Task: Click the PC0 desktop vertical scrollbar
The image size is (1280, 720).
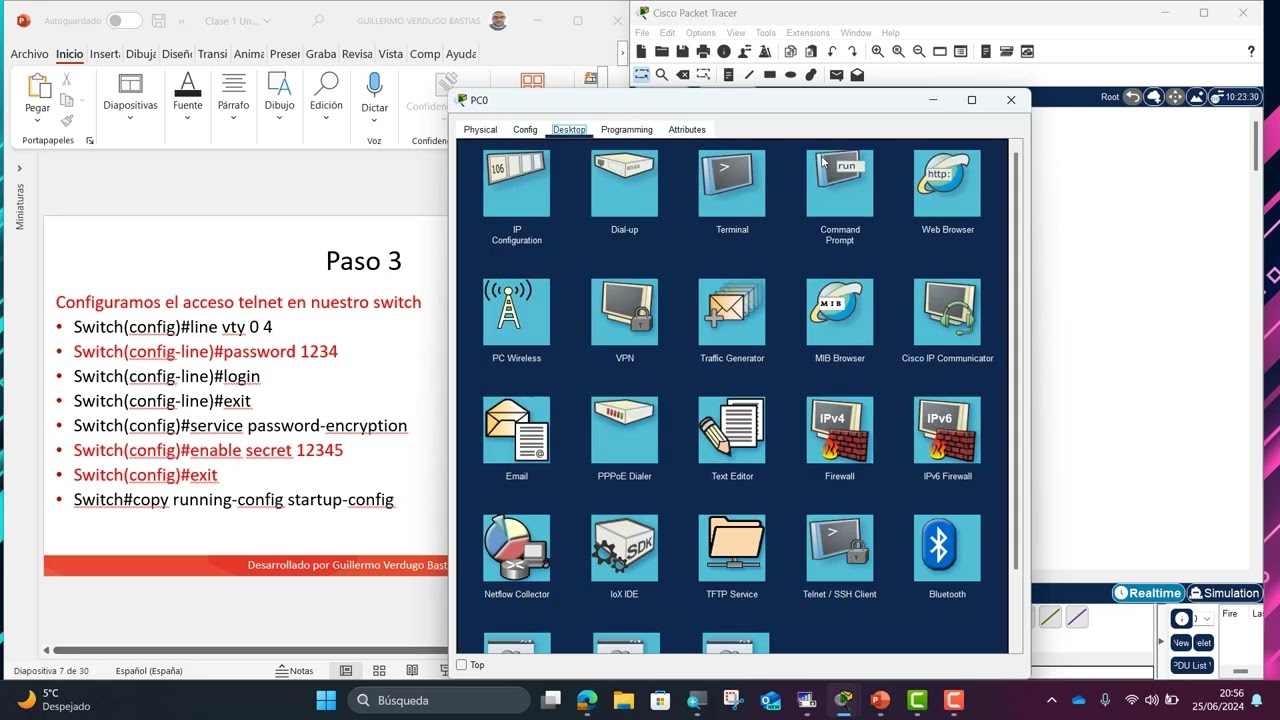Action: 1018,360
